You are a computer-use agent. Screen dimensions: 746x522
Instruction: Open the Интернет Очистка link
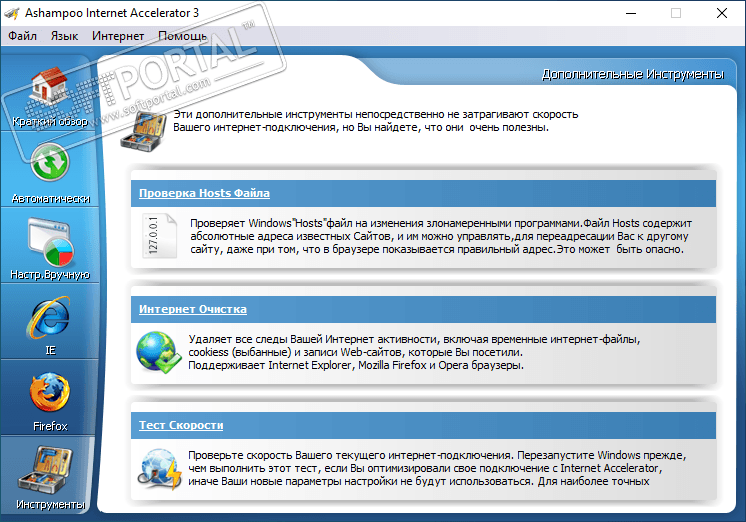pos(193,309)
